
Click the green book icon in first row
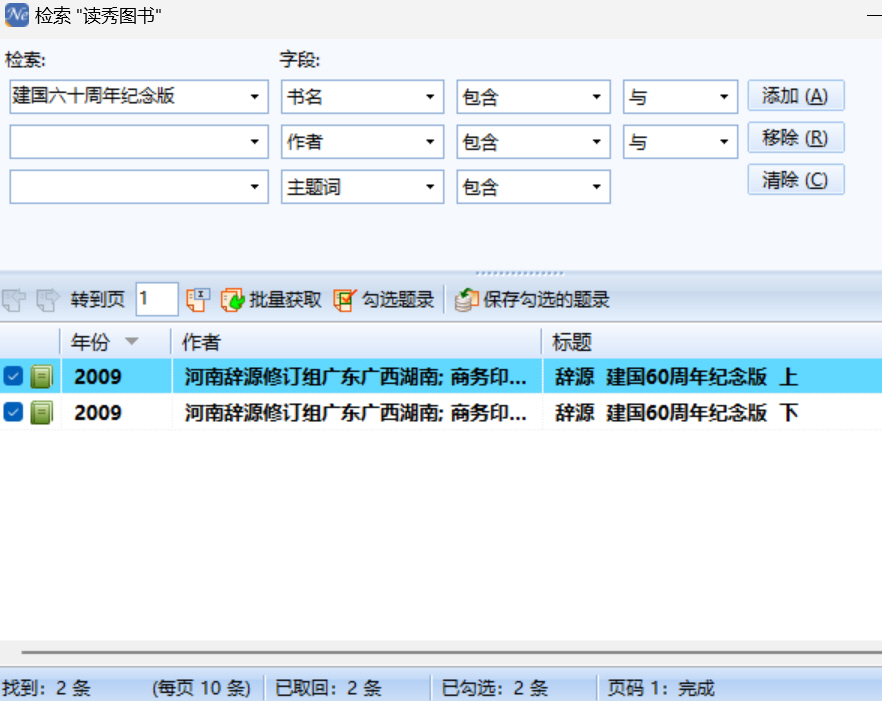(41, 377)
